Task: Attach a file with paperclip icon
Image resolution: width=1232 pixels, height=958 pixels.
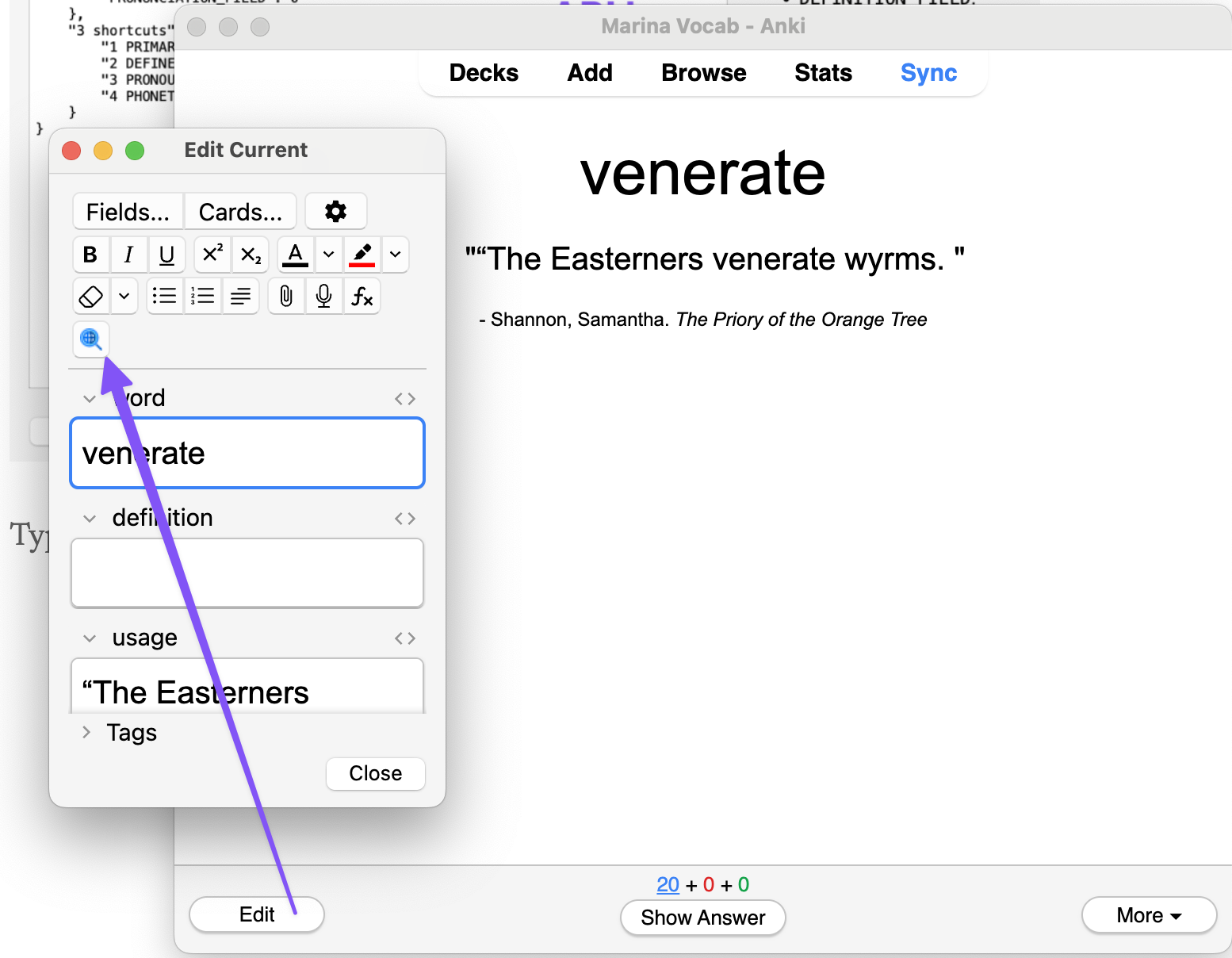Action: (286, 297)
